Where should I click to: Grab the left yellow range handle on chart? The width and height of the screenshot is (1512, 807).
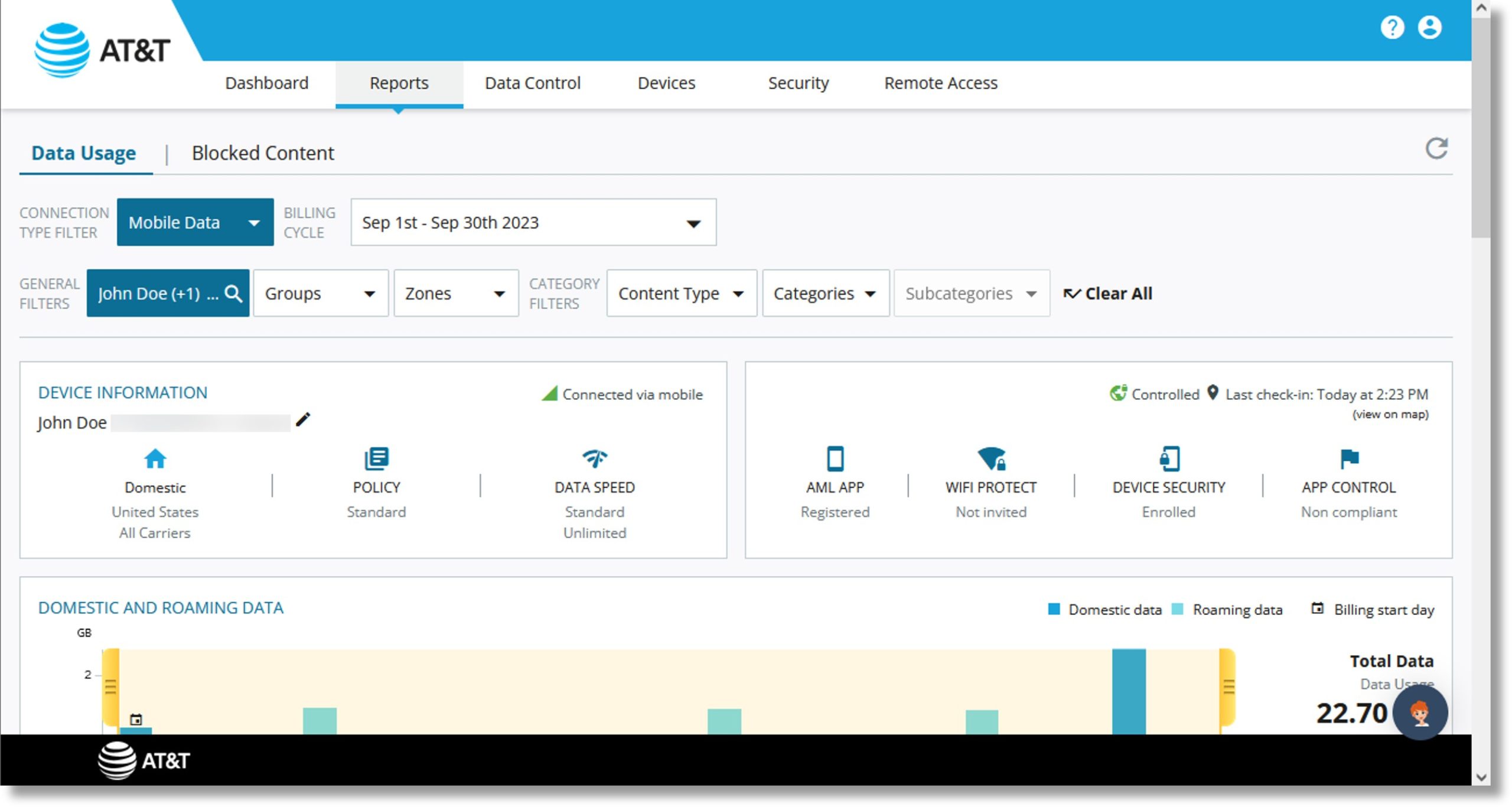110,687
